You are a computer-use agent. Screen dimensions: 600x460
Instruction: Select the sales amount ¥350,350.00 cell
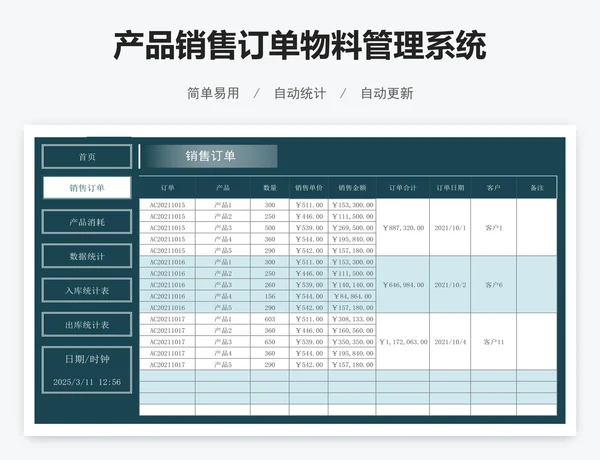pyautogui.click(x=352, y=342)
